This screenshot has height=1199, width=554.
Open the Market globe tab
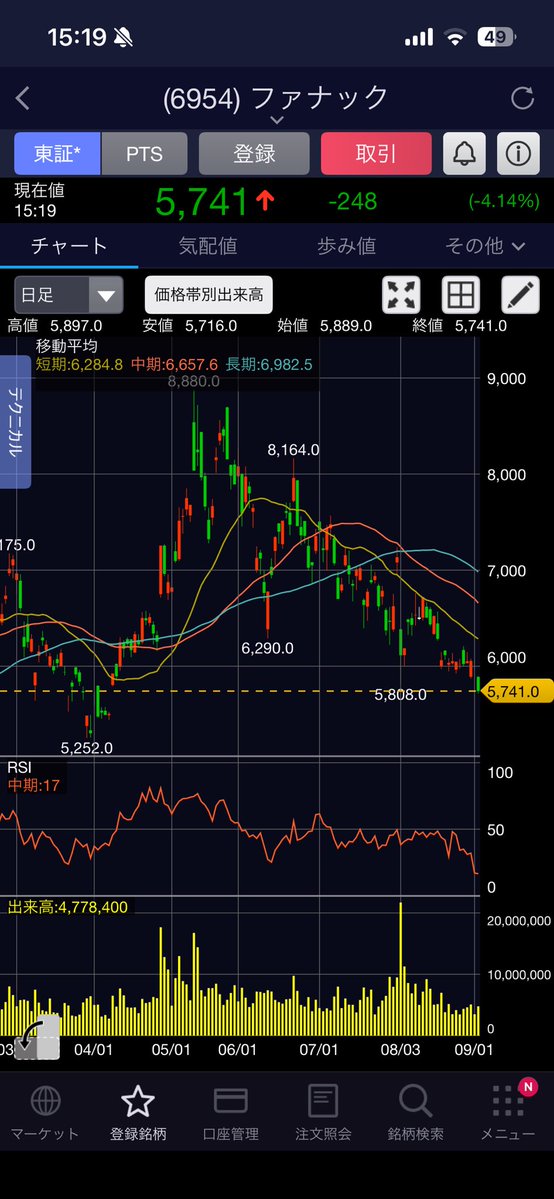coord(45,1113)
